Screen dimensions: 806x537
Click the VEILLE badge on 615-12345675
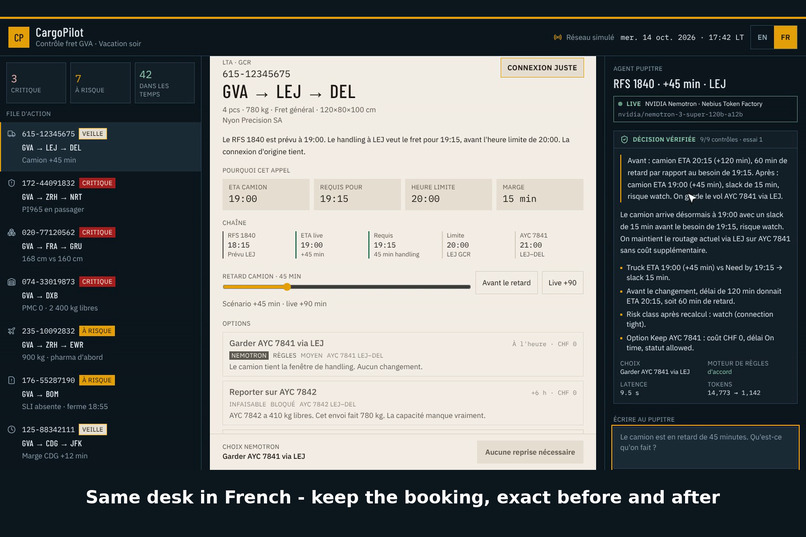pos(93,134)
